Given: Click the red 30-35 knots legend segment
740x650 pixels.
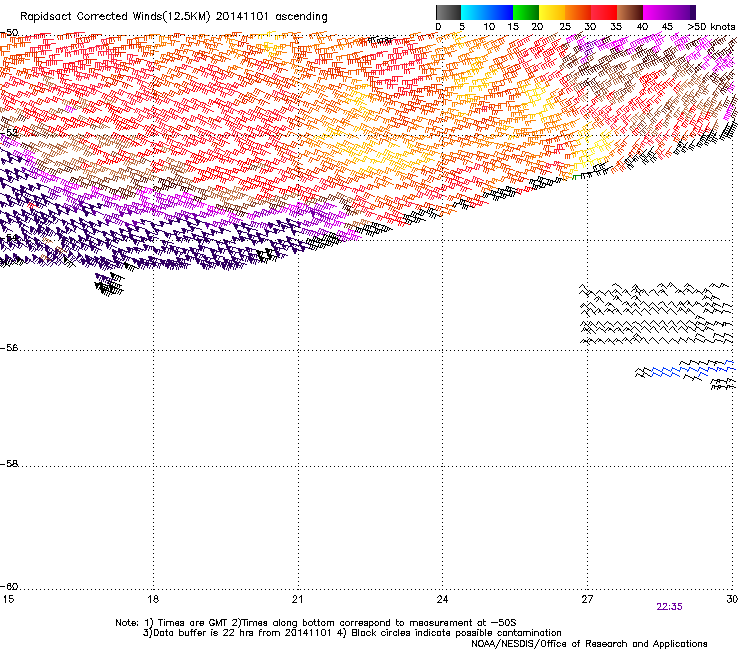Looking at the screenshot, I should tap(604, 12).
